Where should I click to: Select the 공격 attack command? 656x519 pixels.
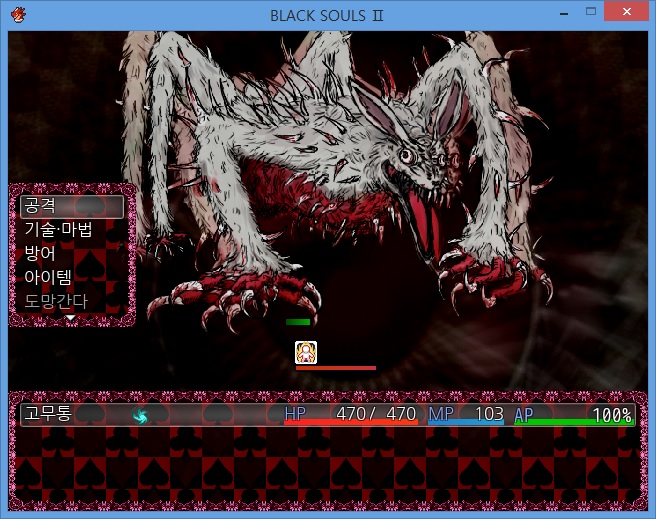[x=72, y=206]
